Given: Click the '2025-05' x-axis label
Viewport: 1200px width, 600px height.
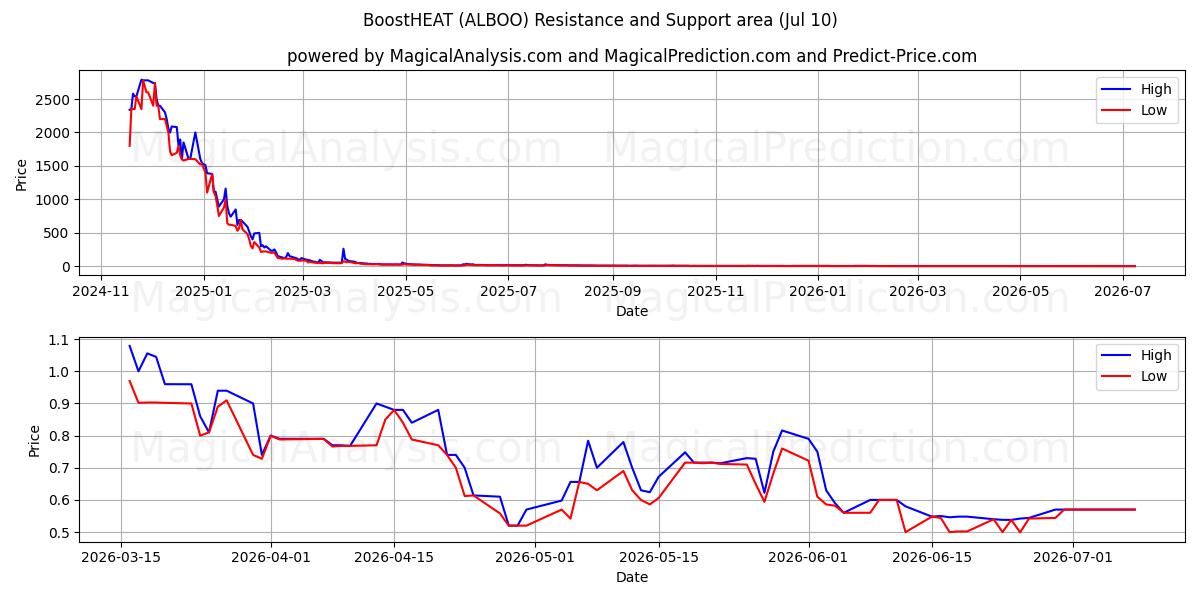Looking at the screenshot, I should click(x=404, y=291).
